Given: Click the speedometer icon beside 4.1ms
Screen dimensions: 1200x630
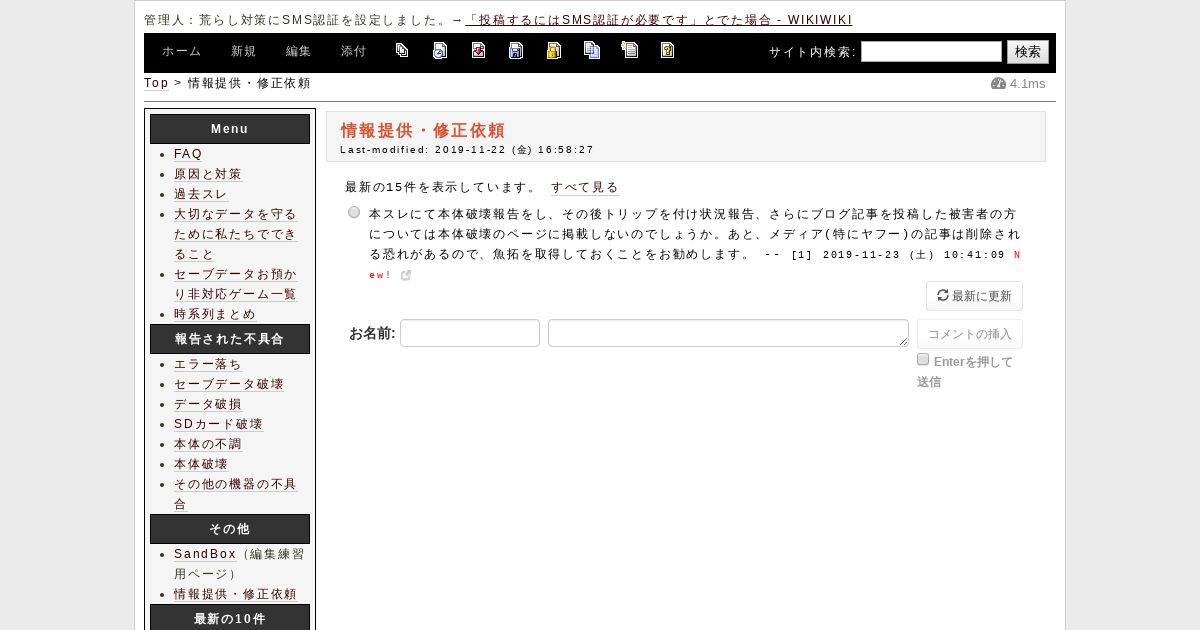Looking at the screenshot, I should 998,84.
